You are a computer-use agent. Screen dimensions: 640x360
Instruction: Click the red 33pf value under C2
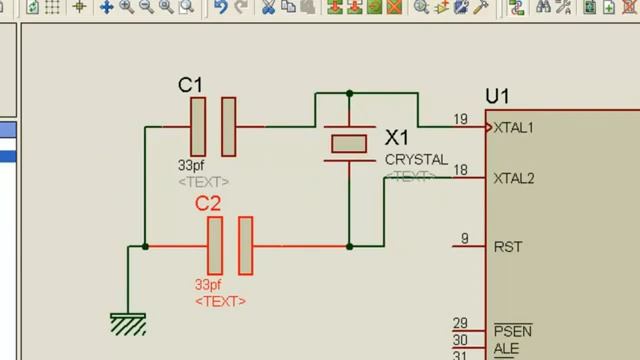[x=208, y=284]
